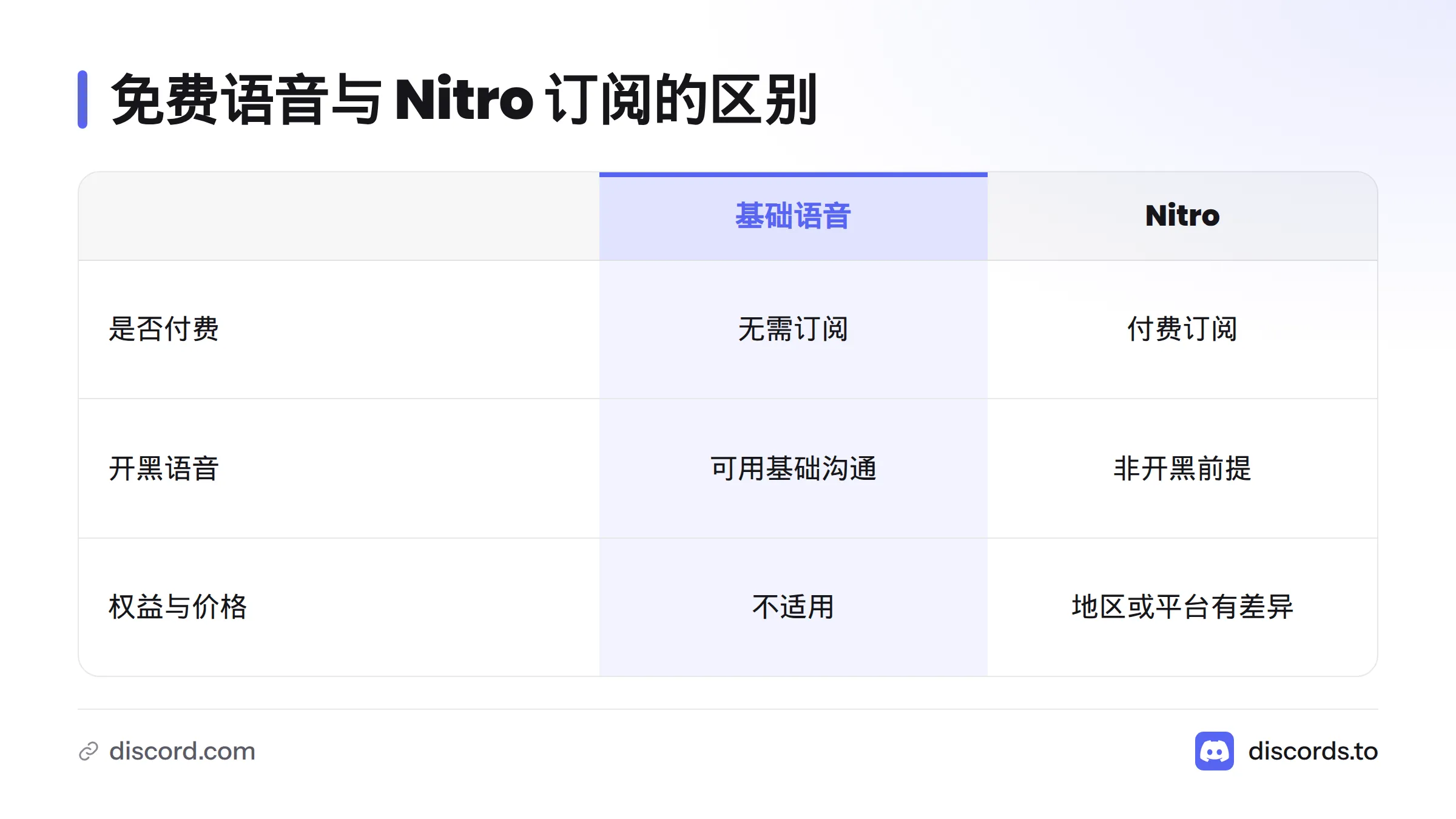
Task: Click the cell 非开黑前提
Action: click(1182, 468)
